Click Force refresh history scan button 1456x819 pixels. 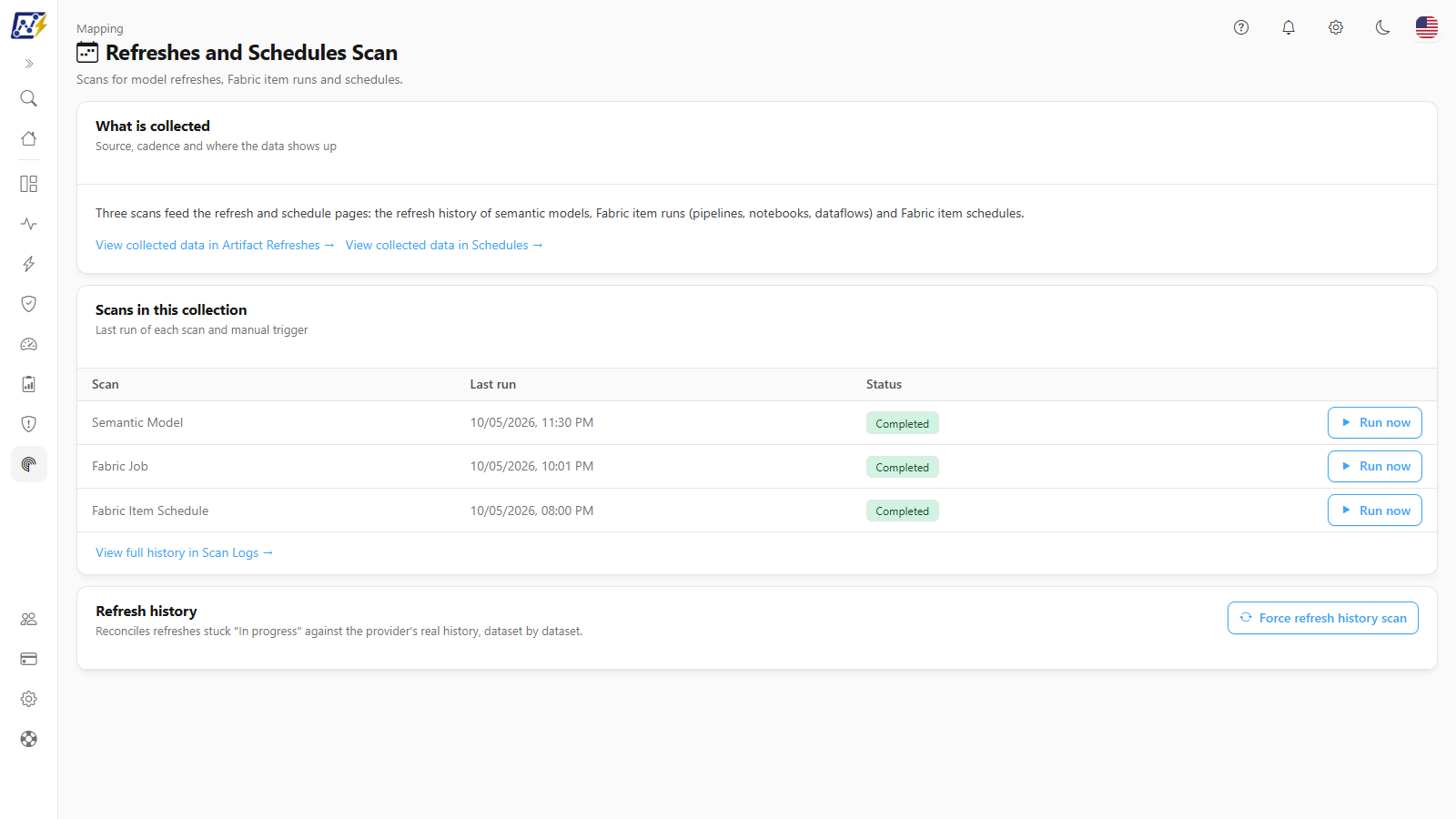point(1323,618)
